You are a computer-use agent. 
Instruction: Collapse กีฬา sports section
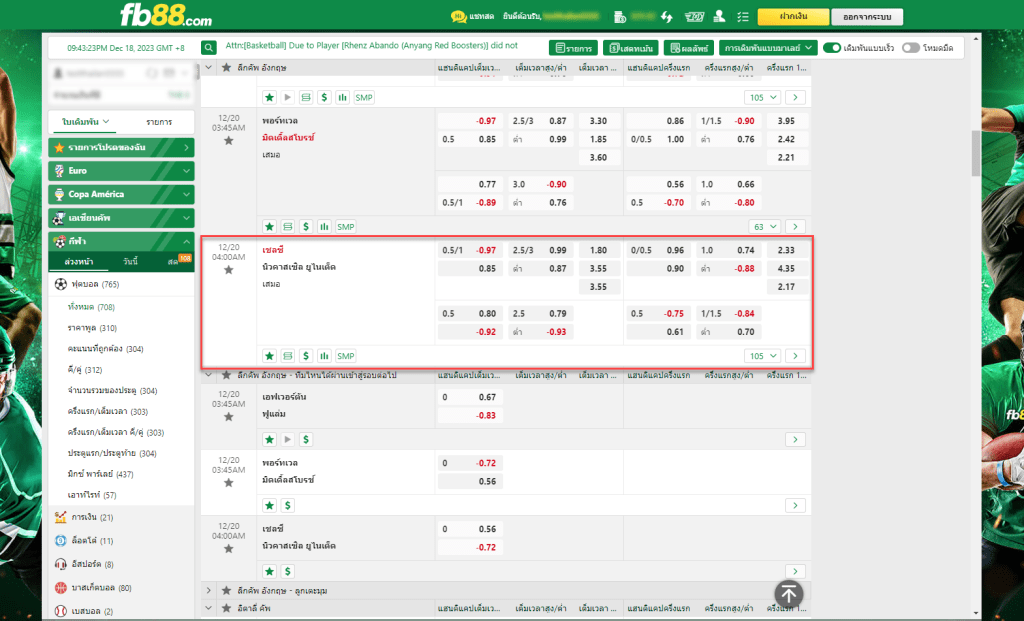coord(121,241)
